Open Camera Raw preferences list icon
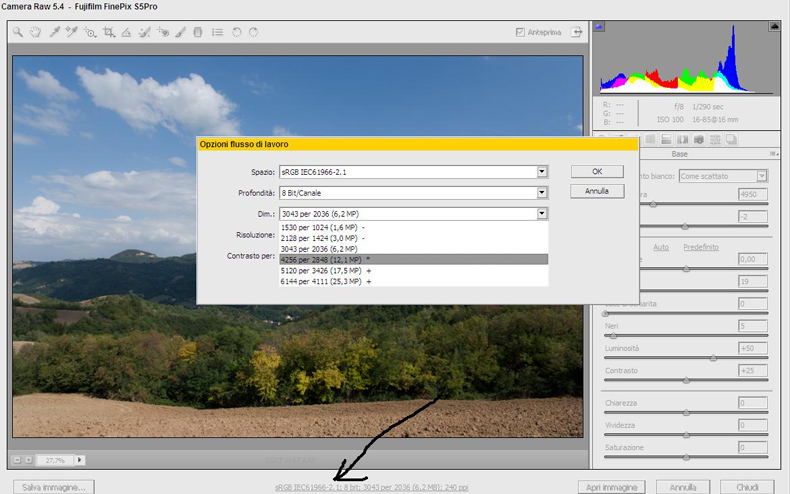 [x=216, y=32]
